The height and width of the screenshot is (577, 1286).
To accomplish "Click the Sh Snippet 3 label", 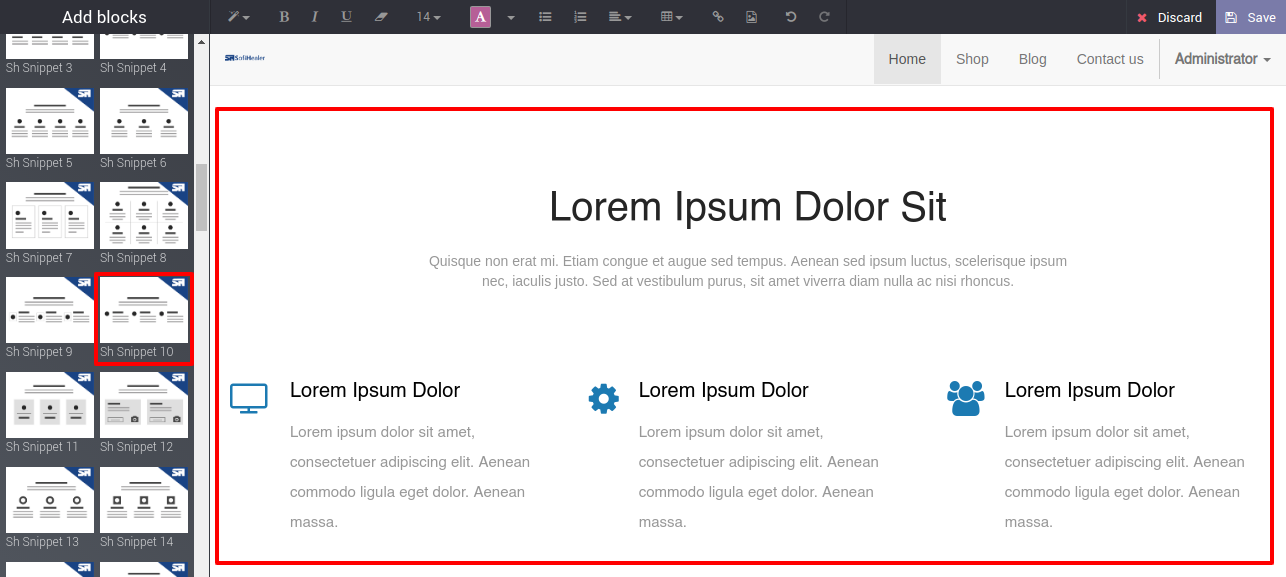I will point(39,68).
